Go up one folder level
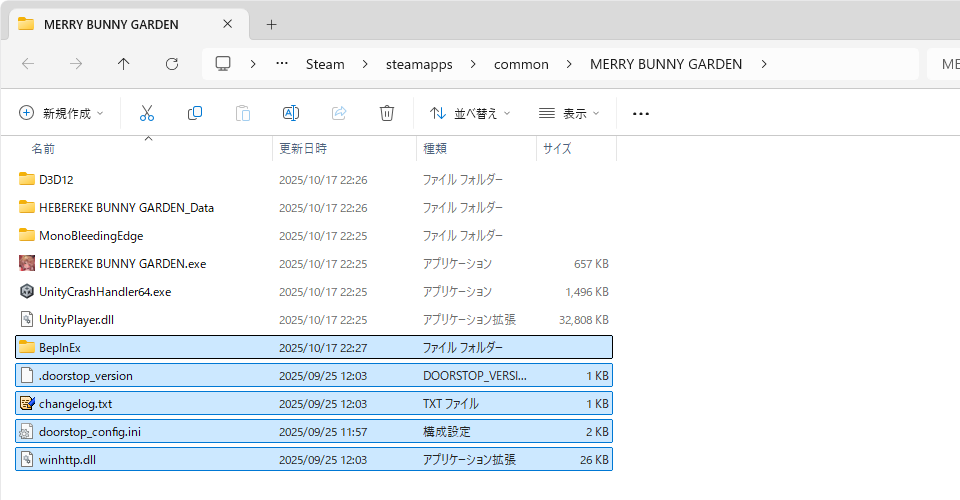This screenshot has height=500, width=960. pyautogui.click(x=123, y=64)
